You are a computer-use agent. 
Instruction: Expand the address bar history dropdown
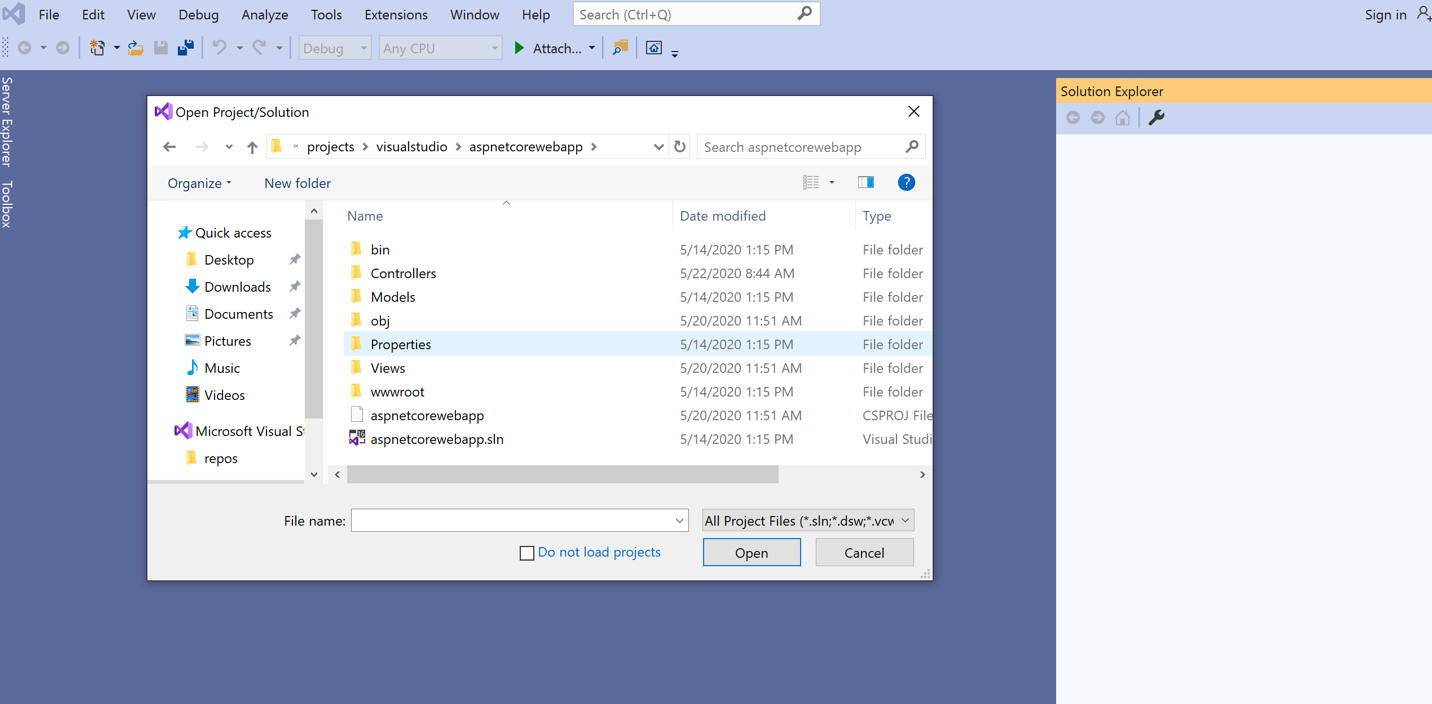pyautogui.click(x=659, y=147)
